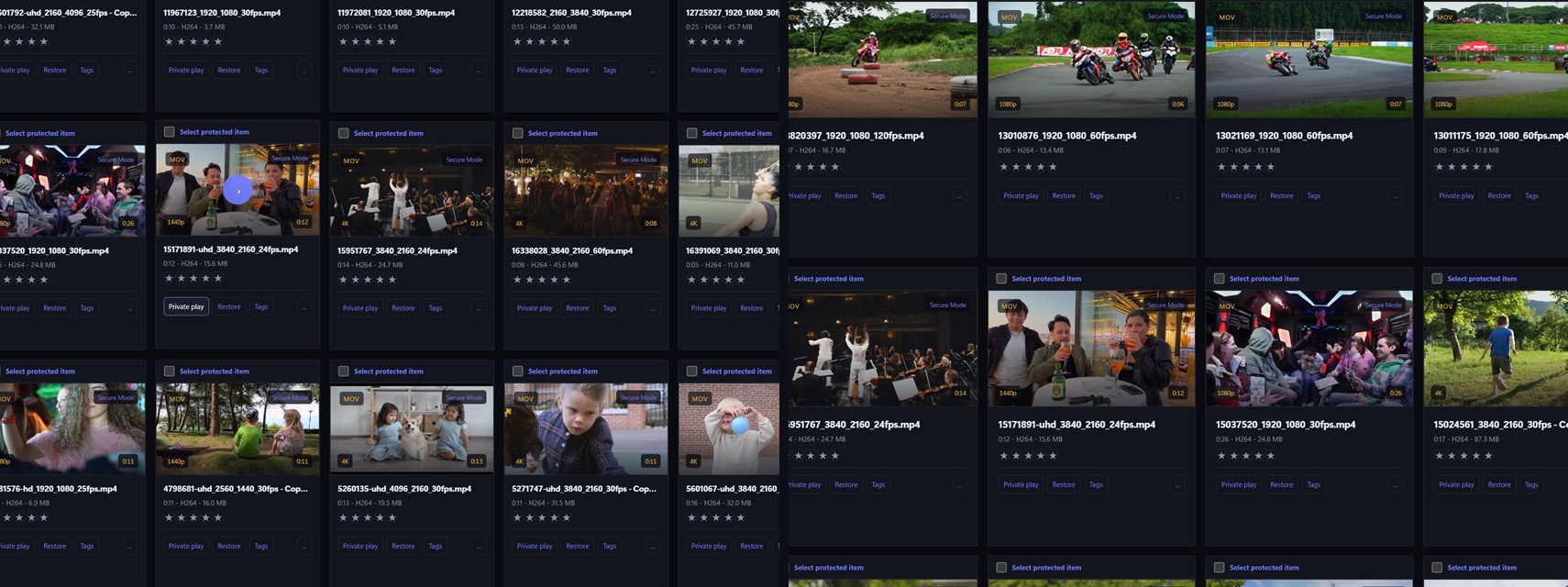Select the 5260135-uhd_4096_2160_30fps.mp4 checkbox
This screenshot has width=1568, height=587.
[343, 371]
